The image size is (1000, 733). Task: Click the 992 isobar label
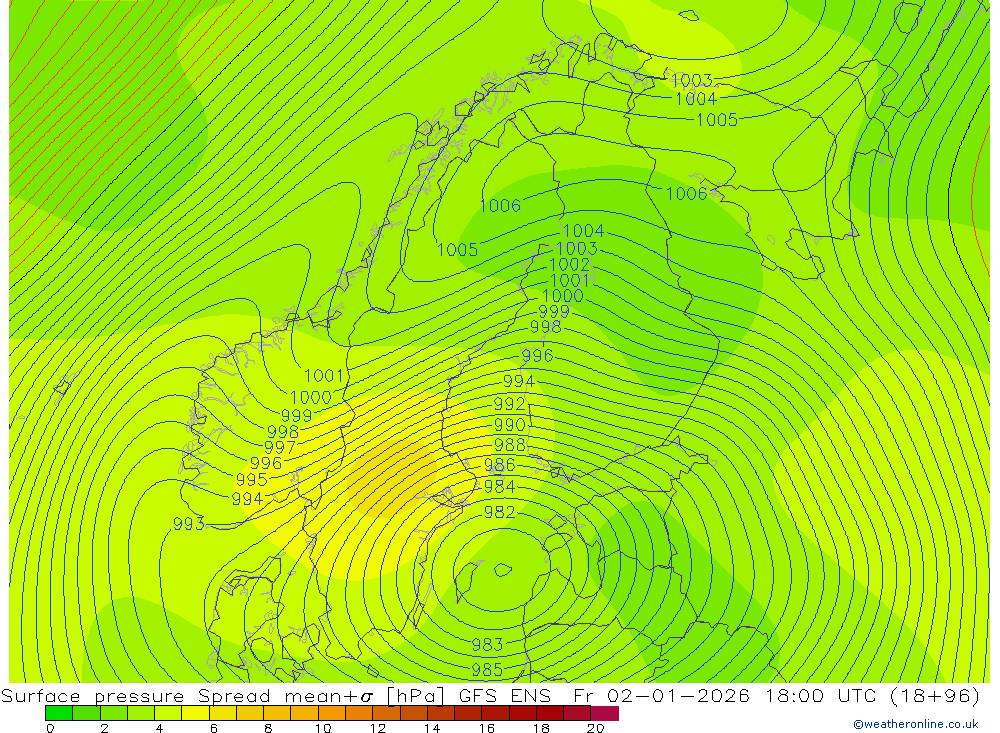point(510,404)
